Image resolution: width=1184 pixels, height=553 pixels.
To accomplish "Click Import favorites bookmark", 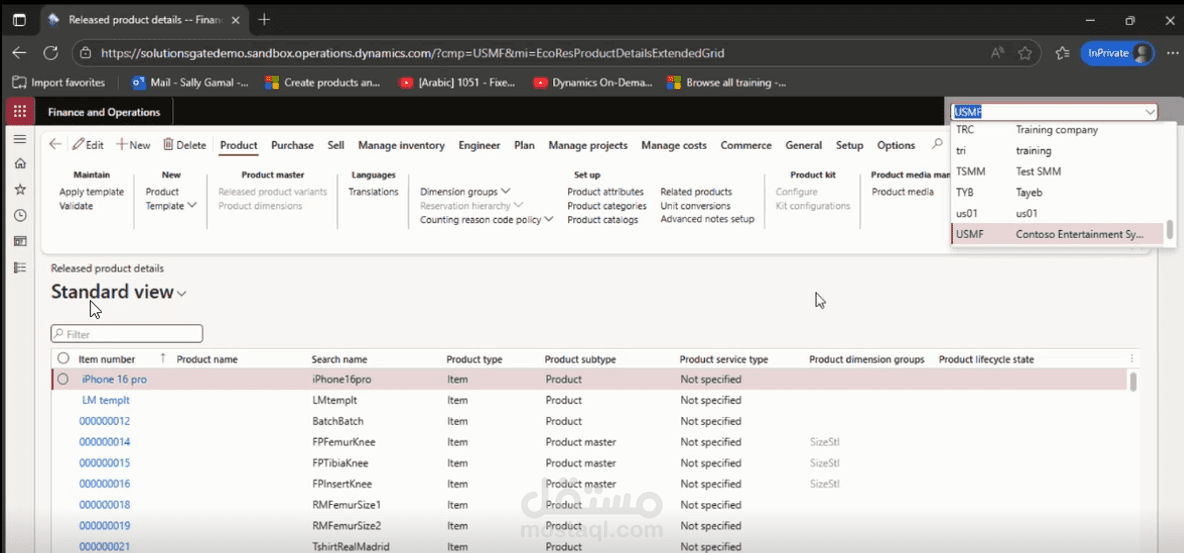I will click(59, 82).
